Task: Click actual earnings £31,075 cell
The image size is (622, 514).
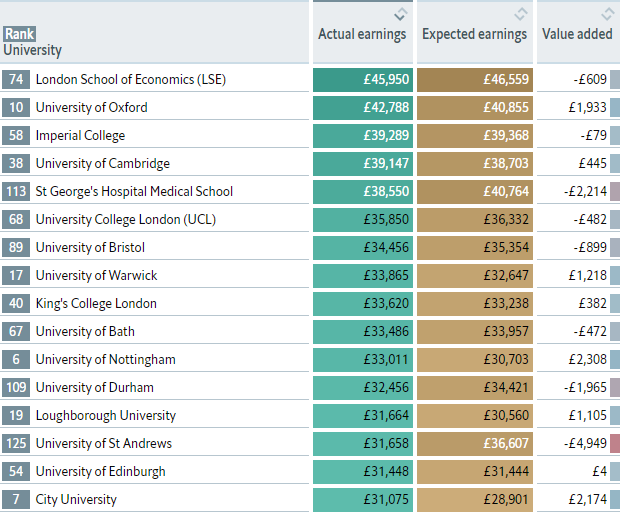Action: click(363, 500)
